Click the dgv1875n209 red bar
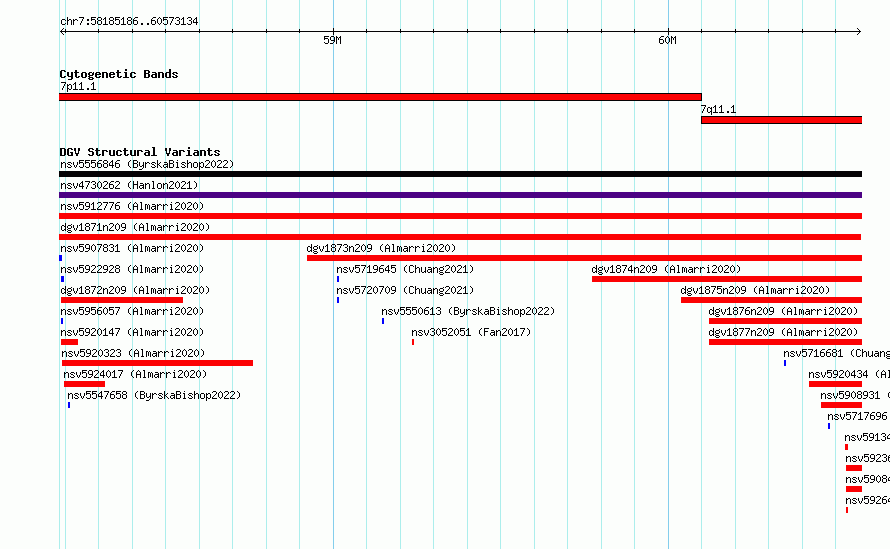Screen dimensions: 890x549 (x=771, y=300)
